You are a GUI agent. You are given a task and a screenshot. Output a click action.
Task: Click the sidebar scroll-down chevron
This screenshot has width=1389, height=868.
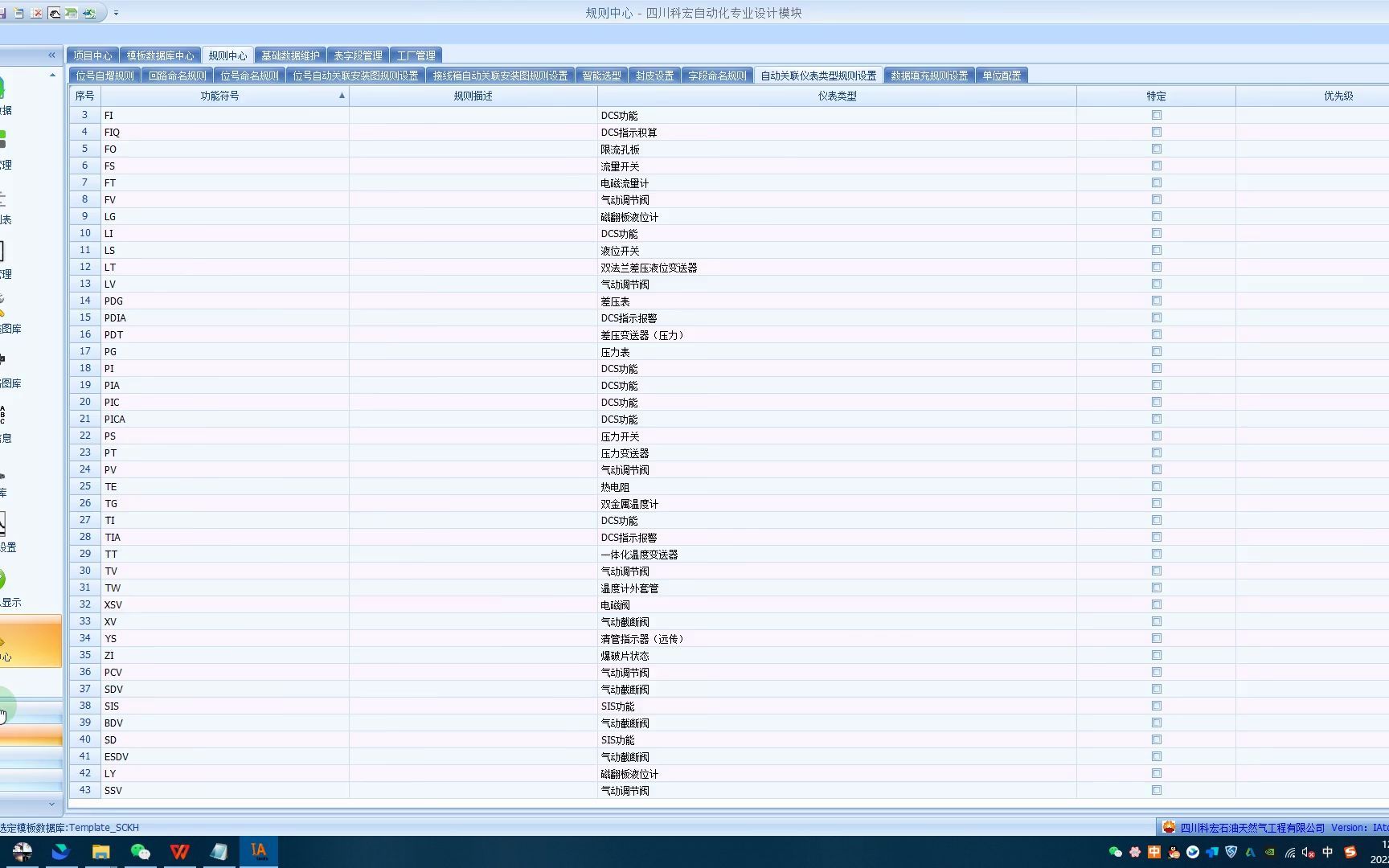[51, 804]
